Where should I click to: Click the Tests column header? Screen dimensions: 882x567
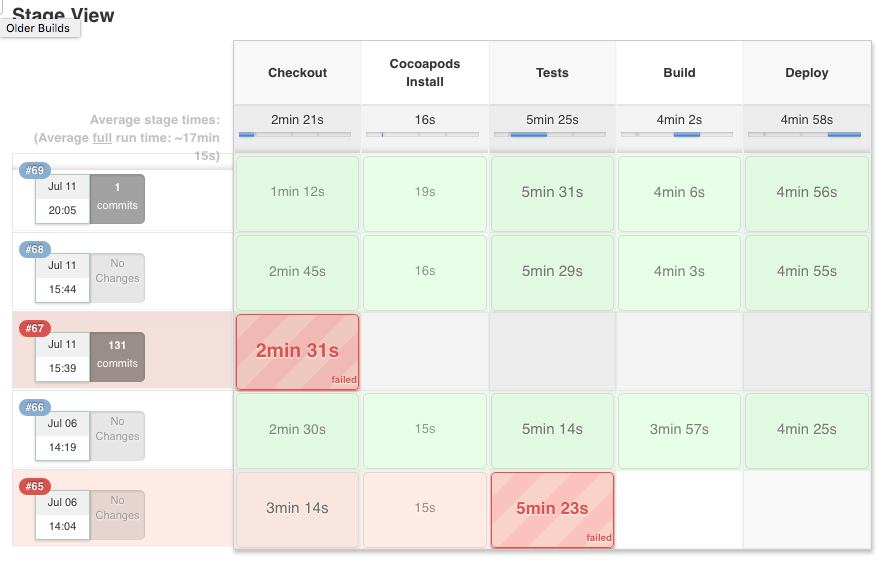coord(552,73)
